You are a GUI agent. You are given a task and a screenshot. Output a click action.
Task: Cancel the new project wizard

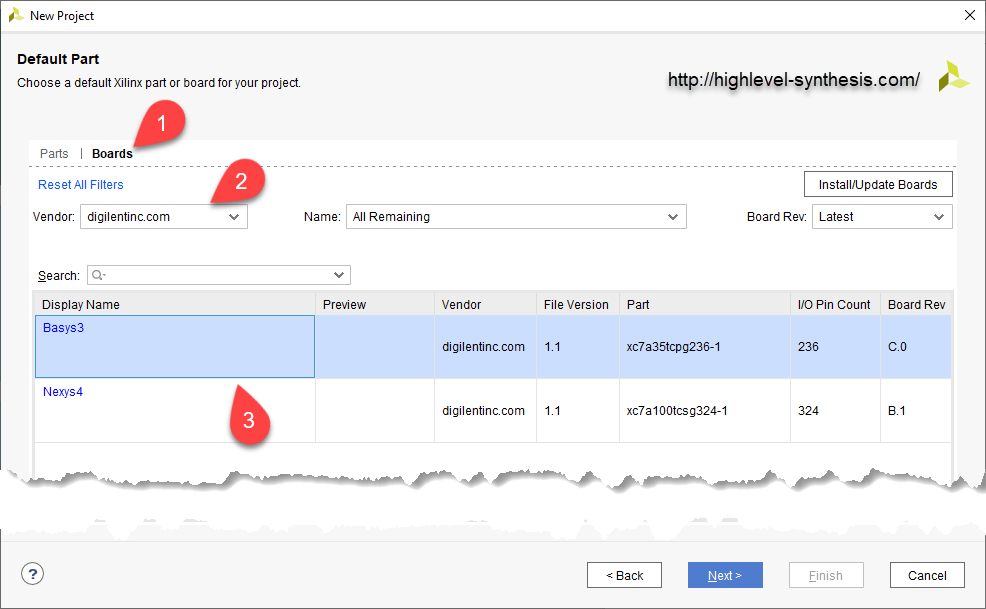click(927, 575)
